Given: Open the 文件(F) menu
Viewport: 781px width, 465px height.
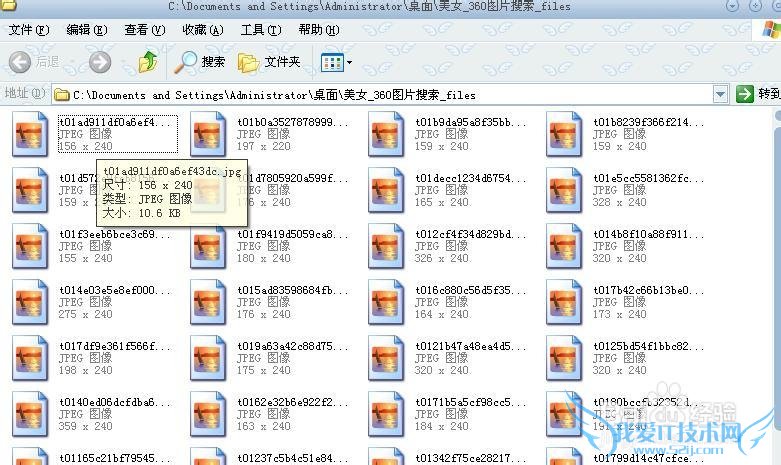Looking at the screenshot, I should (x=29, y=30).
